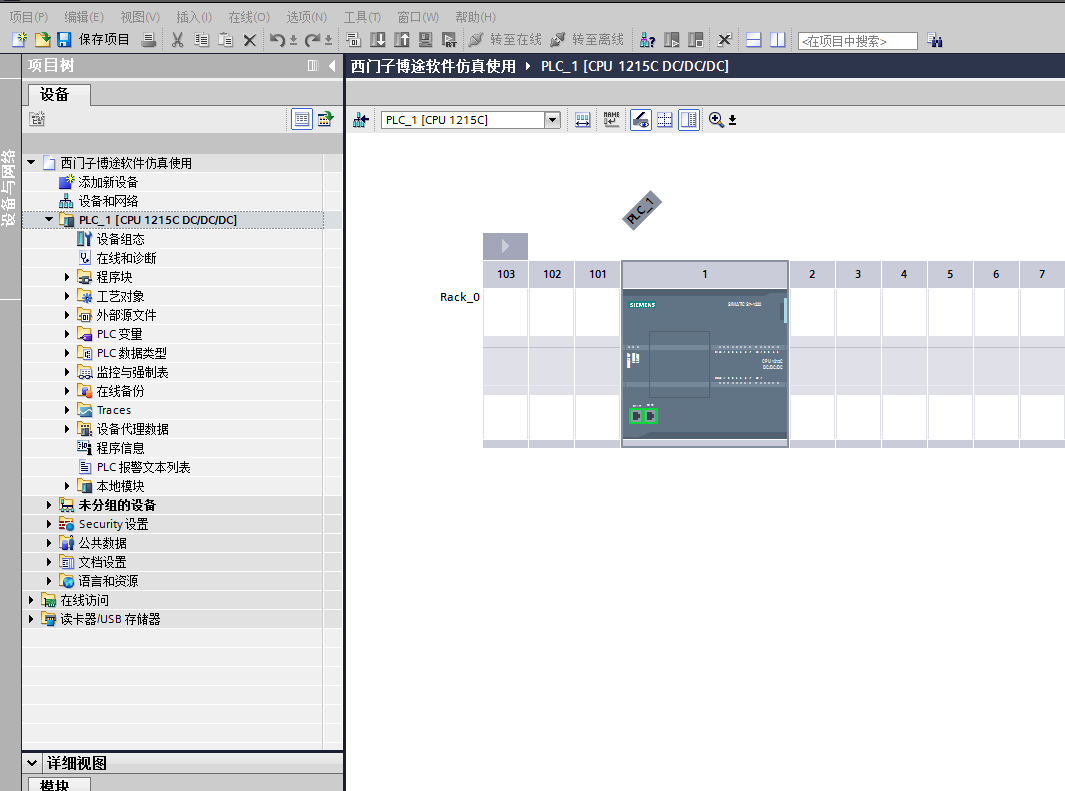Click the cut scissors icon

178,40
